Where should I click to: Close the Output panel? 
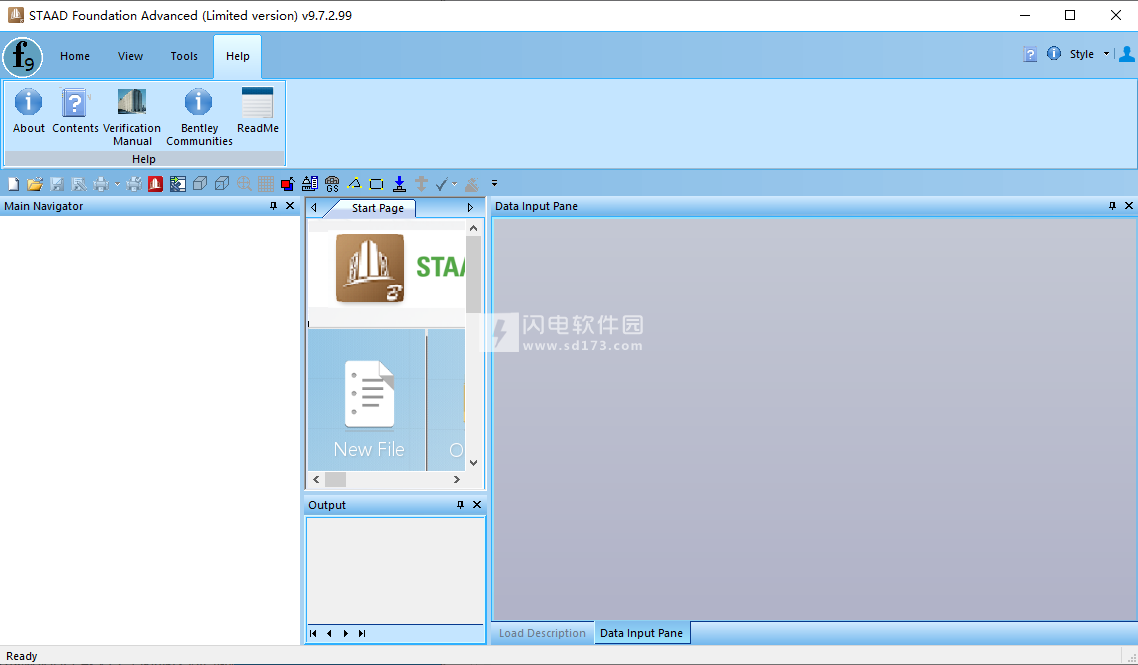click(x=477, y=505)
